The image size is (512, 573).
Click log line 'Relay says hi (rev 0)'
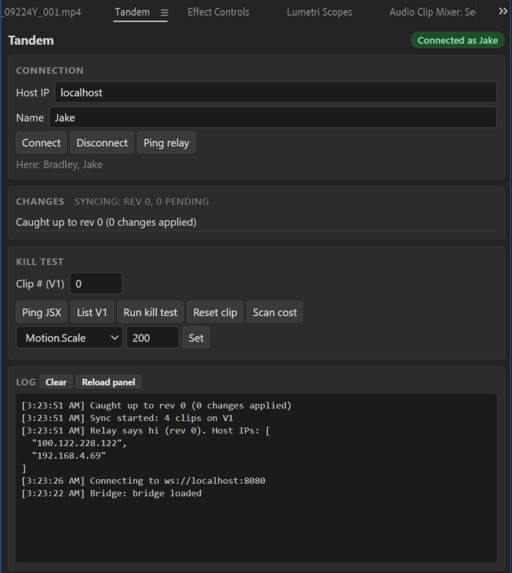[x=145, y=430]
